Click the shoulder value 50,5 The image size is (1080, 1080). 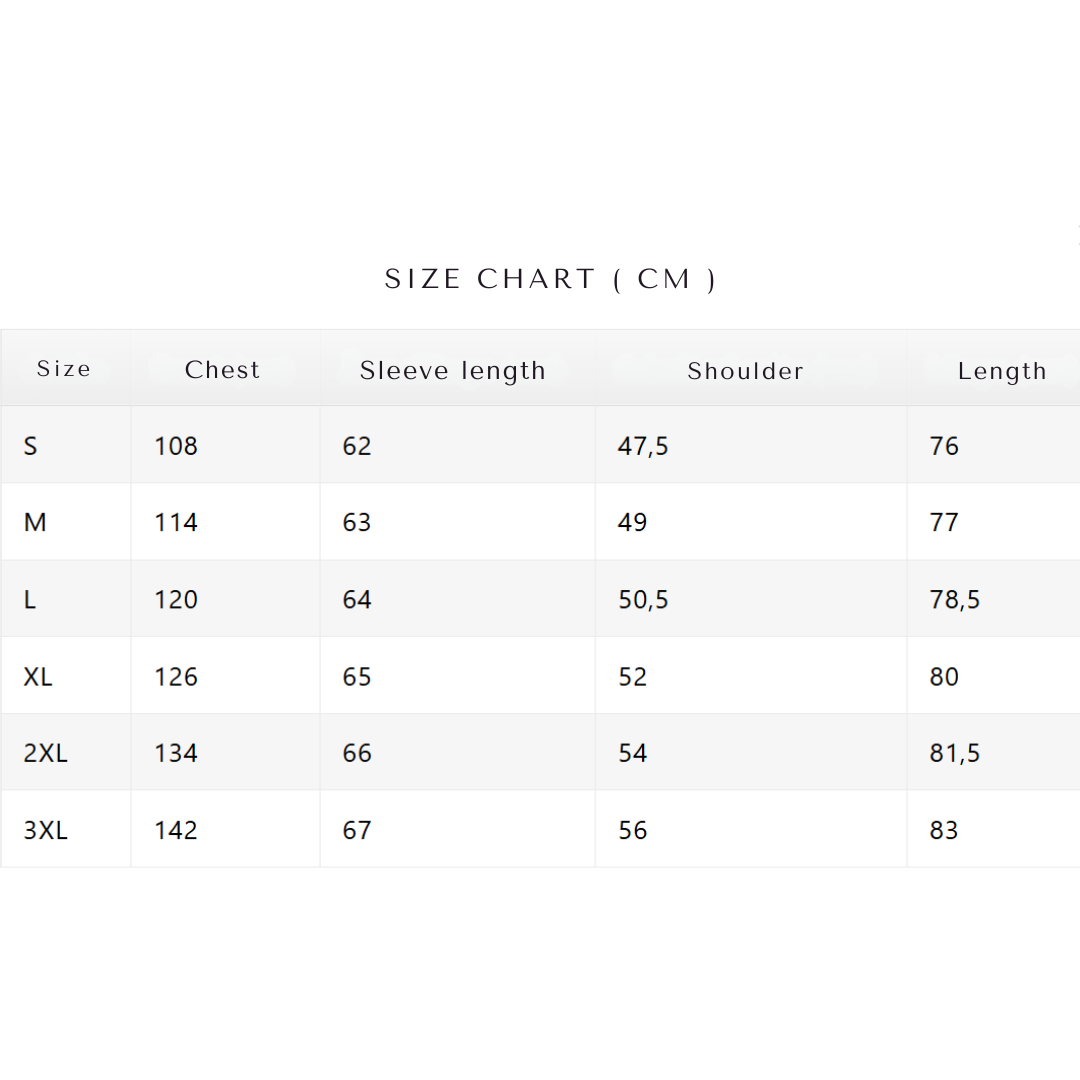[643, 600]
